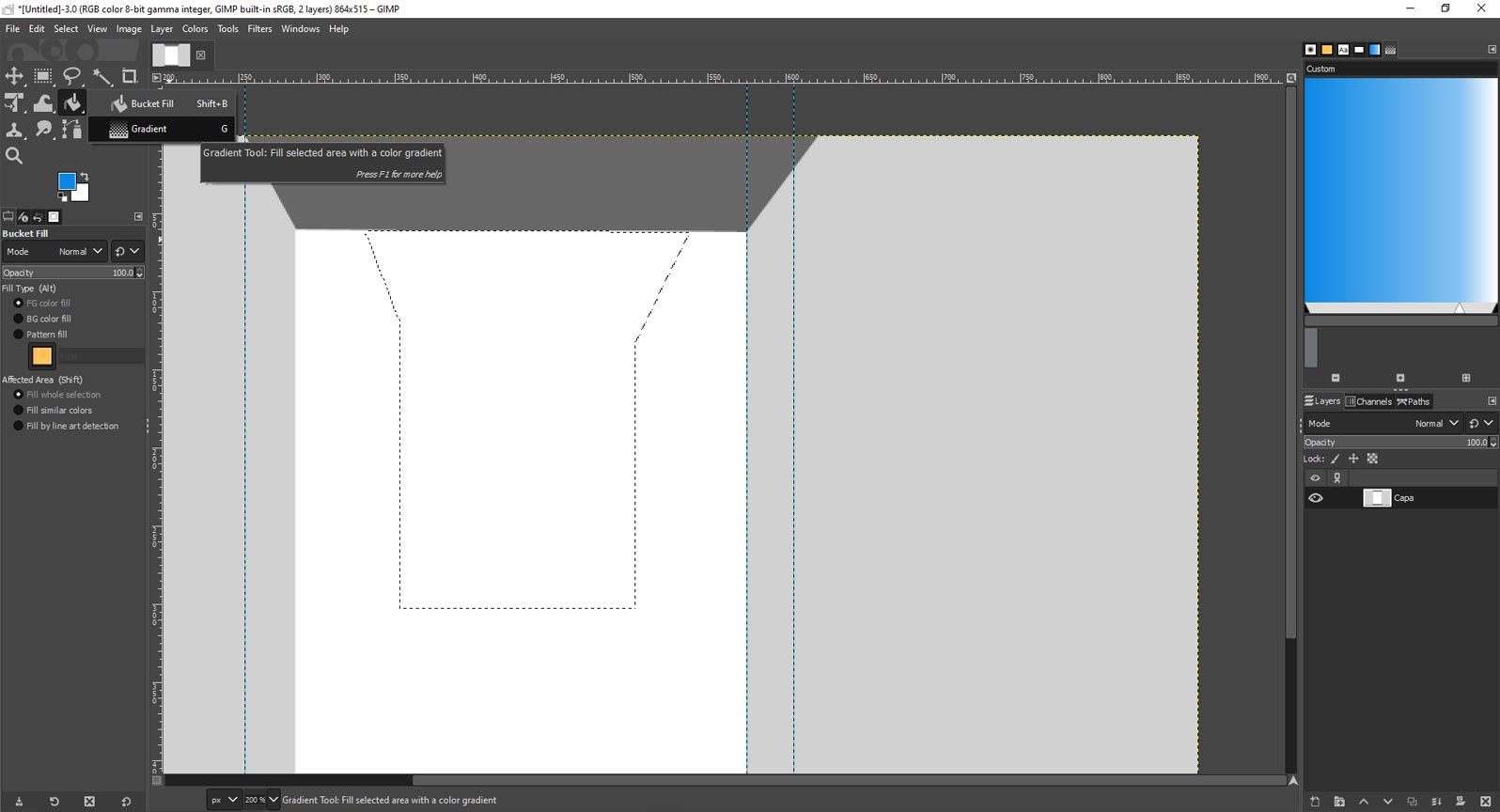Create a new layer
The height and width of the screenshot is (812, 1500).
(x=1315, y=802)
